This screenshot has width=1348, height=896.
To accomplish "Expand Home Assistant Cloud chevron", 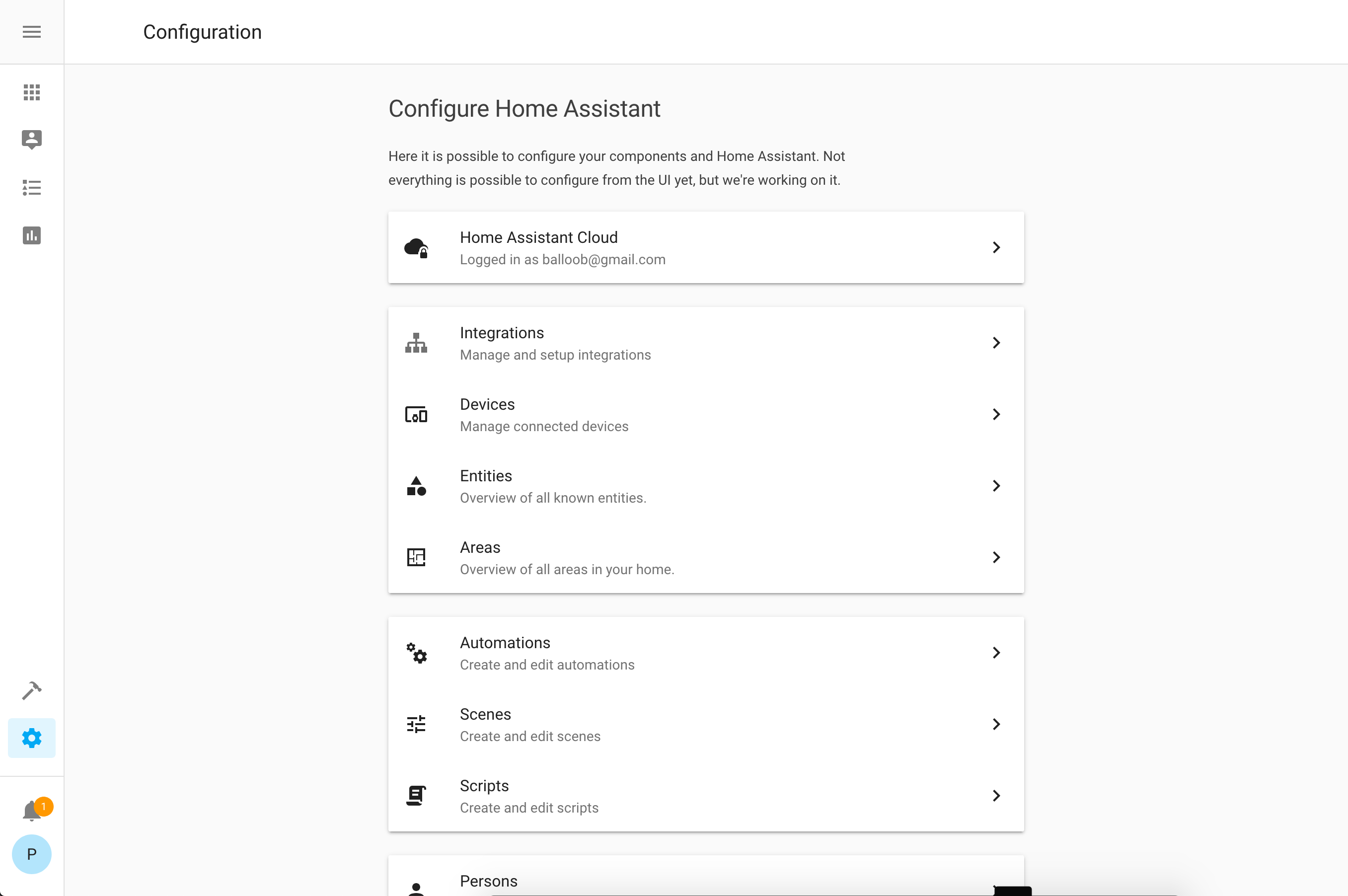I will [x=996, y=247].
